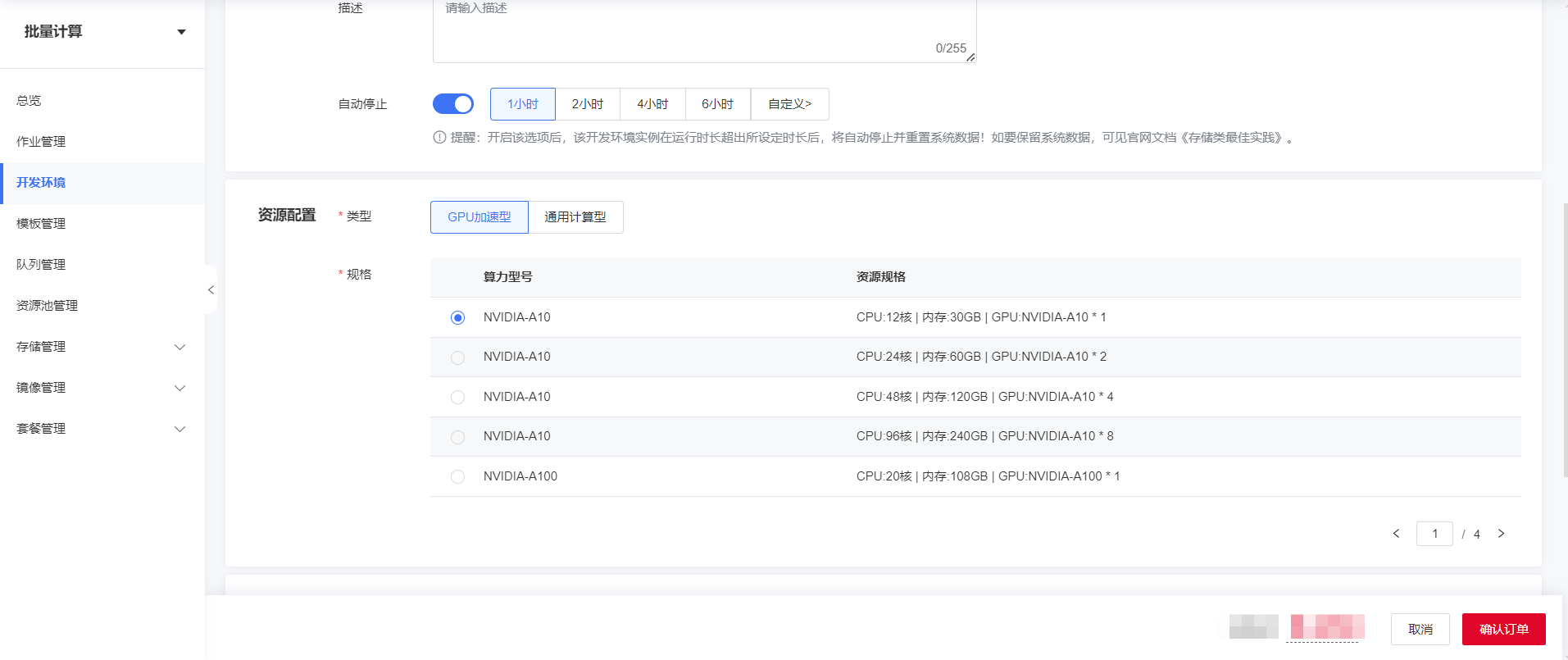Click the info reminder icon

pos(439,138)
